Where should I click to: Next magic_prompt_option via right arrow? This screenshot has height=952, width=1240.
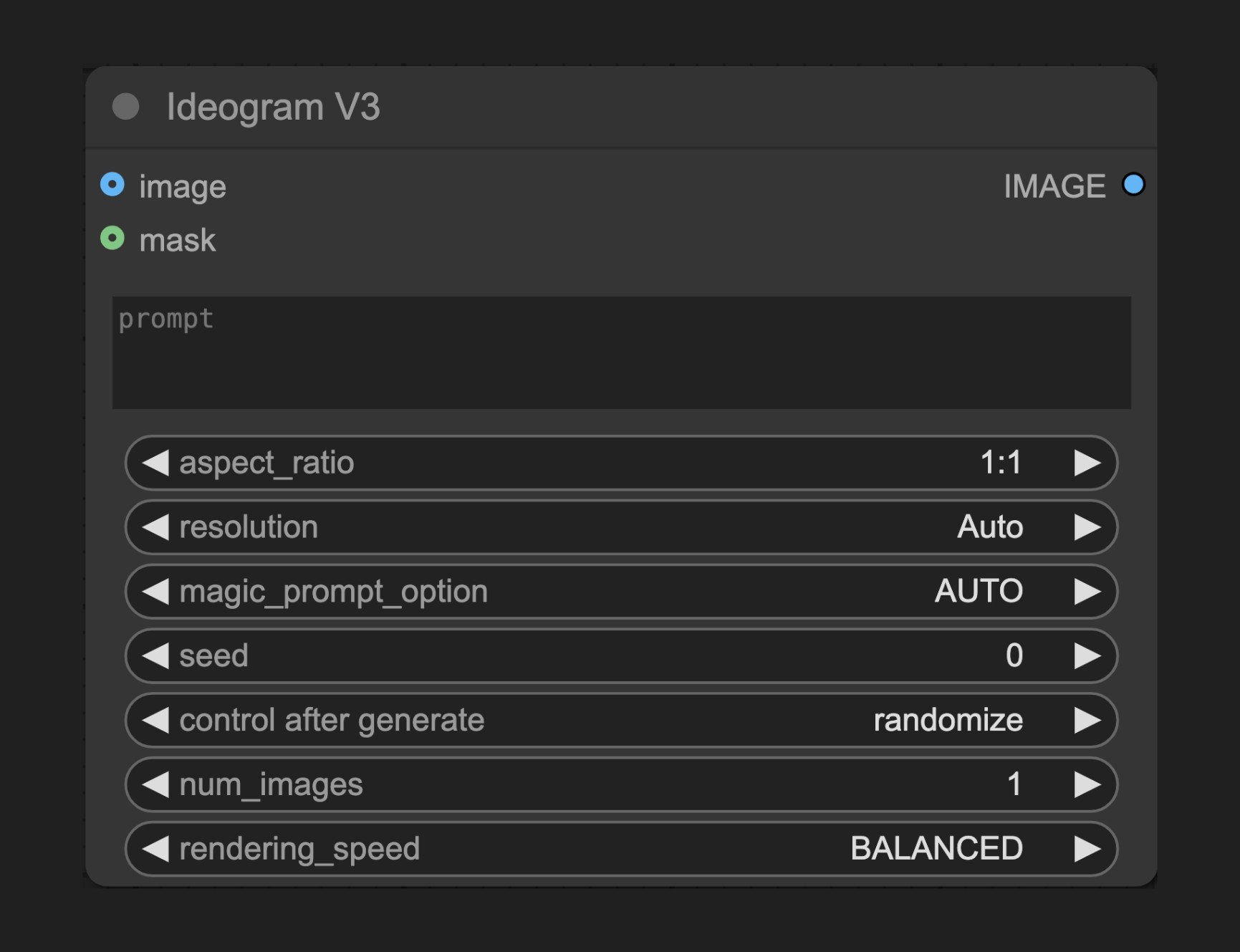pyautogui.click(x=1087, y=592)
